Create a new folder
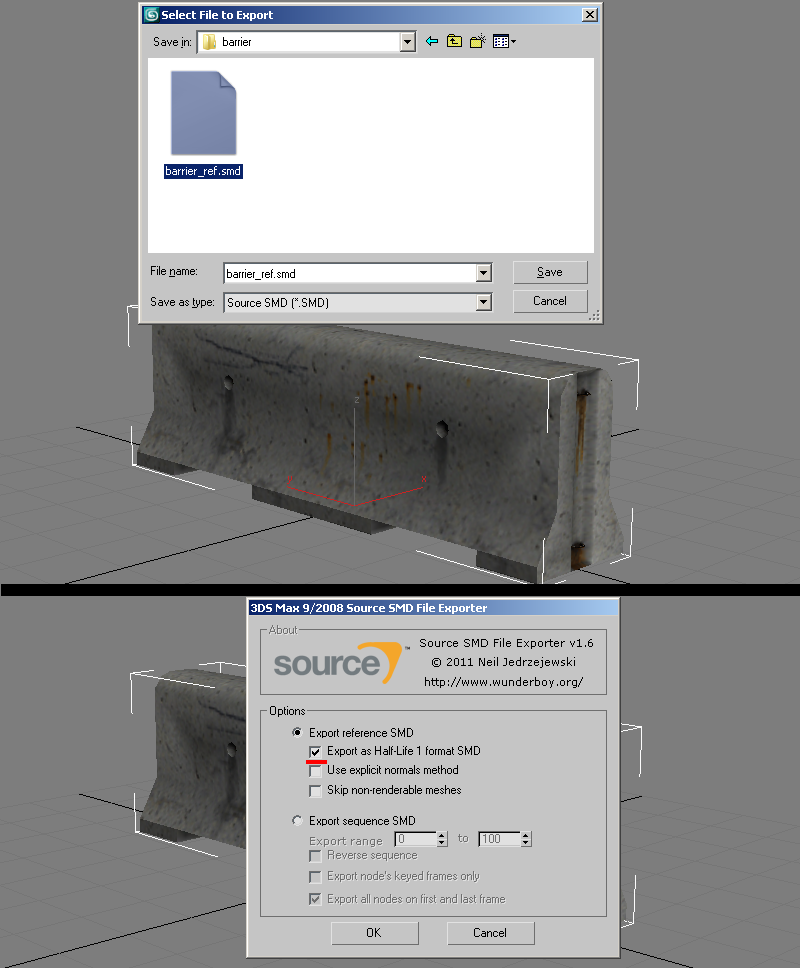Screen dimensions: 800x968 pyautogui.click(x=478, y=41)
